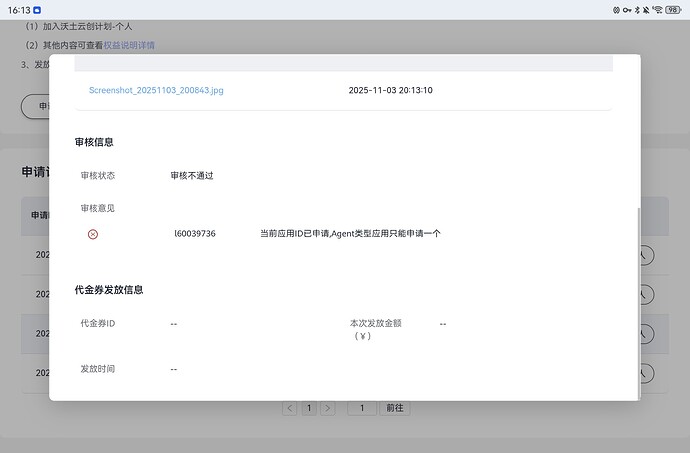
Task: Click the 审核状态 label
Action: click(x=98, y=176)
